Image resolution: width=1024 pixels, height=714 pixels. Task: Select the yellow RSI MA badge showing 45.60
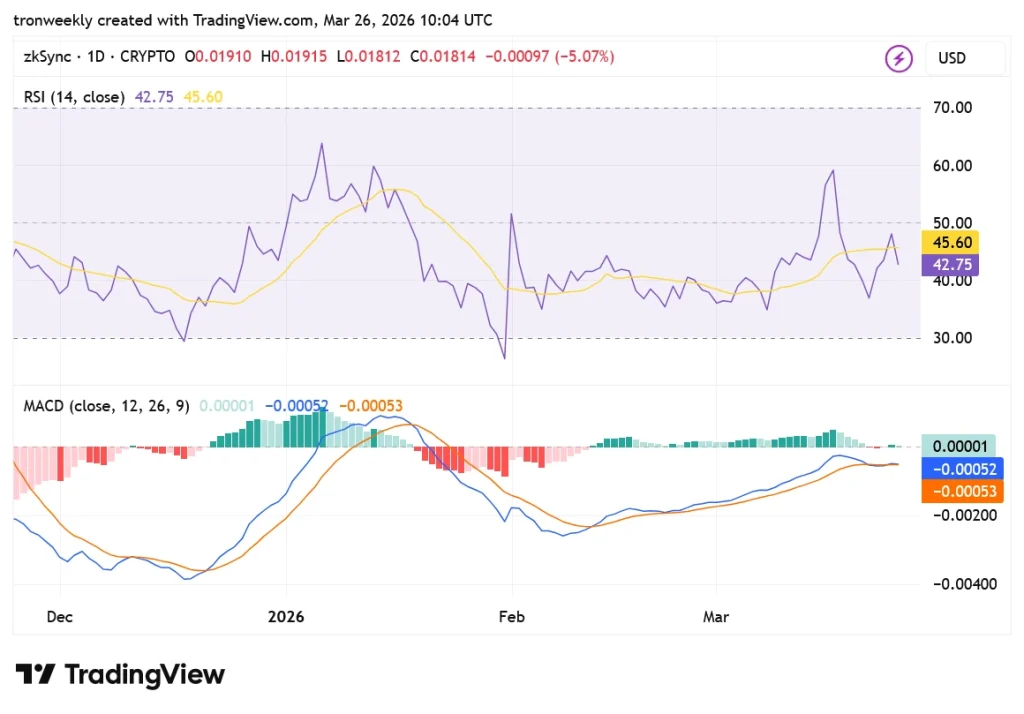[950, 242]
